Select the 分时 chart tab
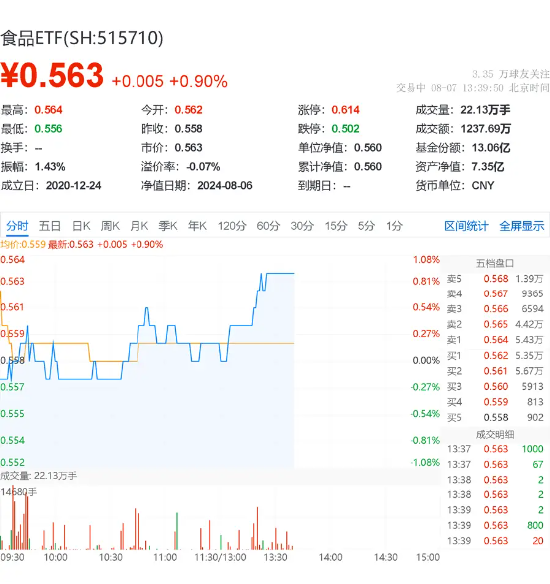This screenshot has width=550, height=584. (x=17, y=226)
